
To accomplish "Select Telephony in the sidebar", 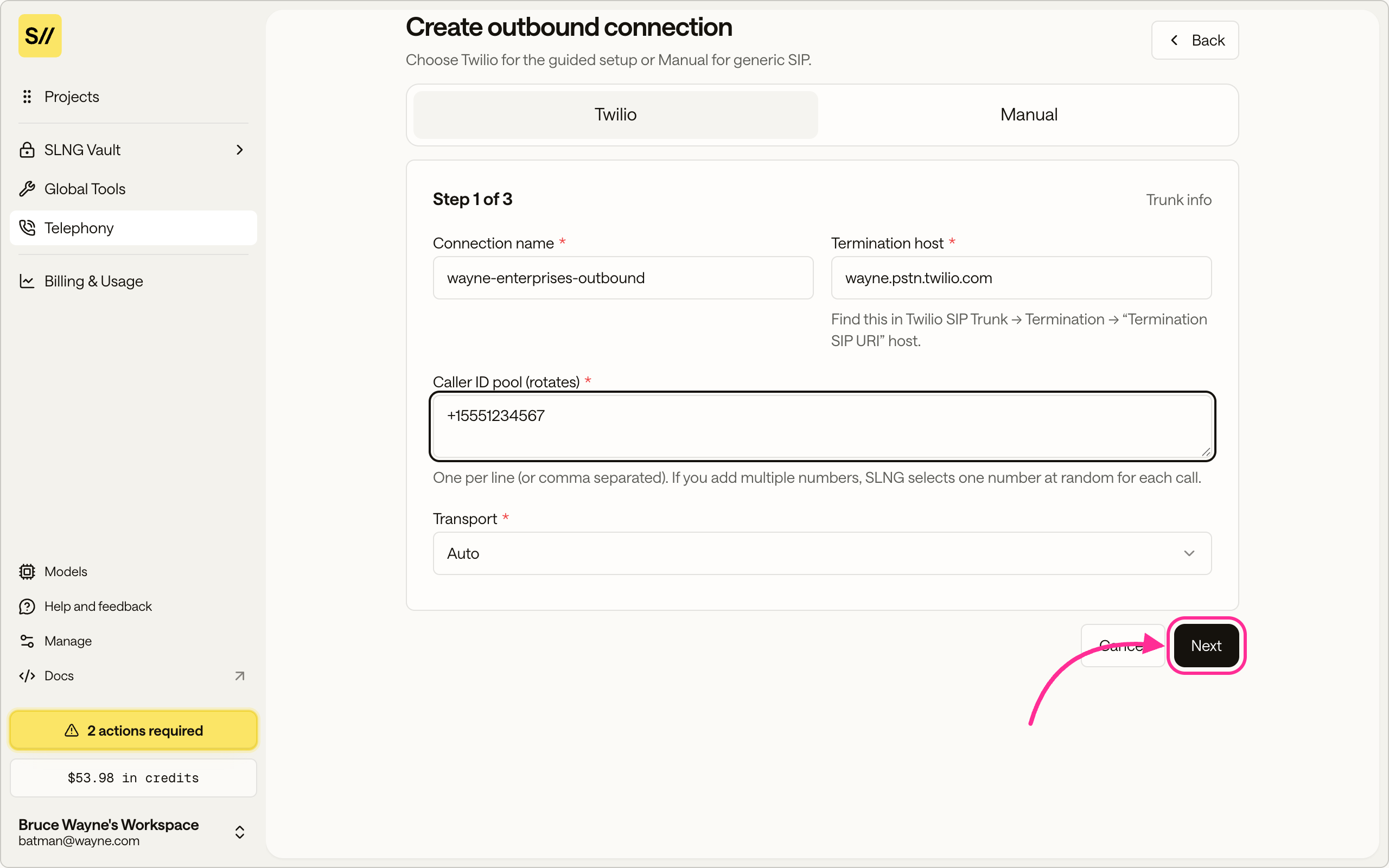I will click(133, 228).
